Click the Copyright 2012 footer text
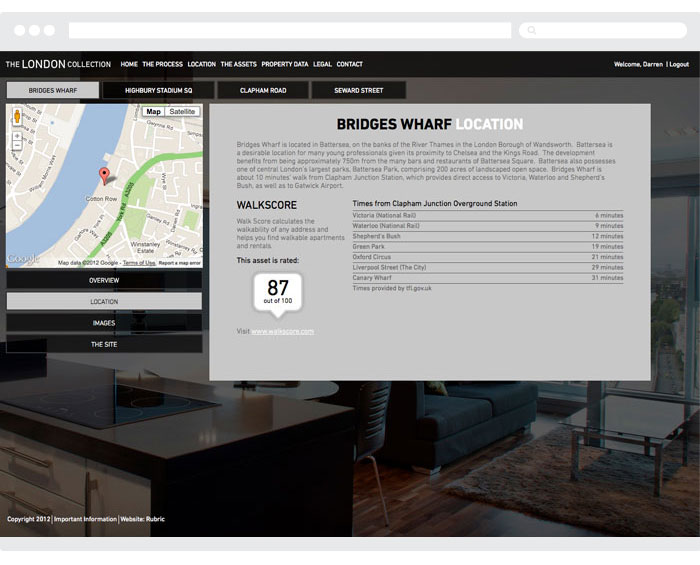This screenshot has height=565, width=700. pyautogui.click(x=29, y=519)
